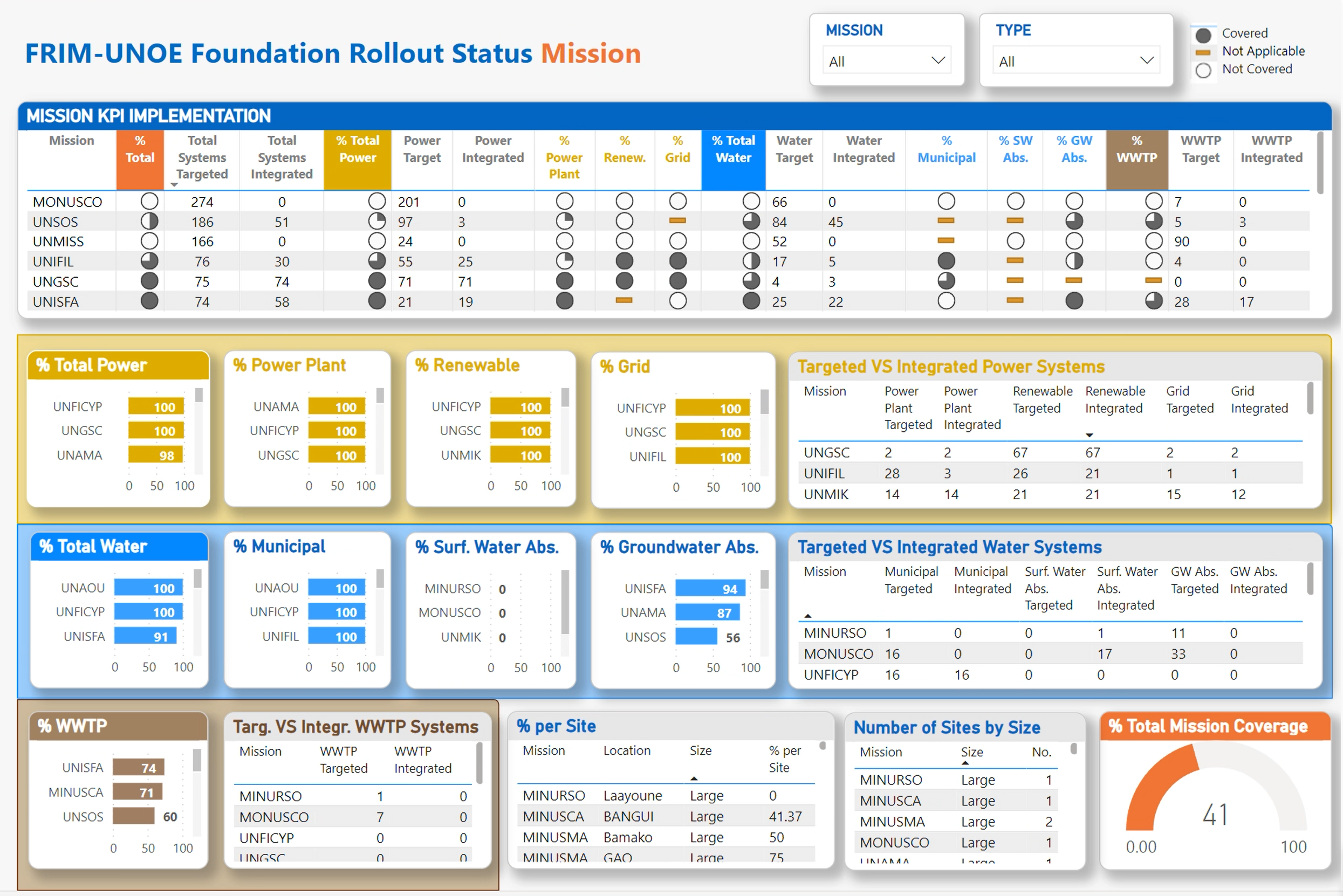This screenshot has height=896, width=1343.
Task: Click the % Grid chart scrollbar
Action: pos(764,402)
